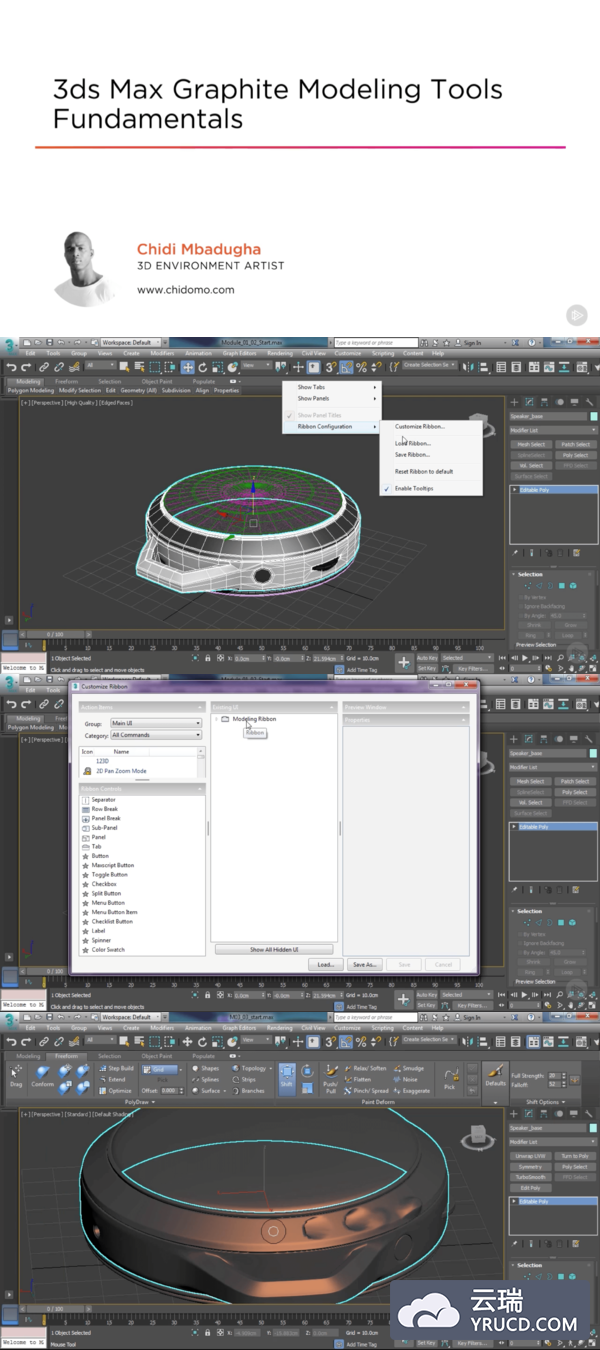Viewport: 600px width, 1350px height.
Task: Click Cancel in Customize Ribbon dialog
Action: (444, 964)
